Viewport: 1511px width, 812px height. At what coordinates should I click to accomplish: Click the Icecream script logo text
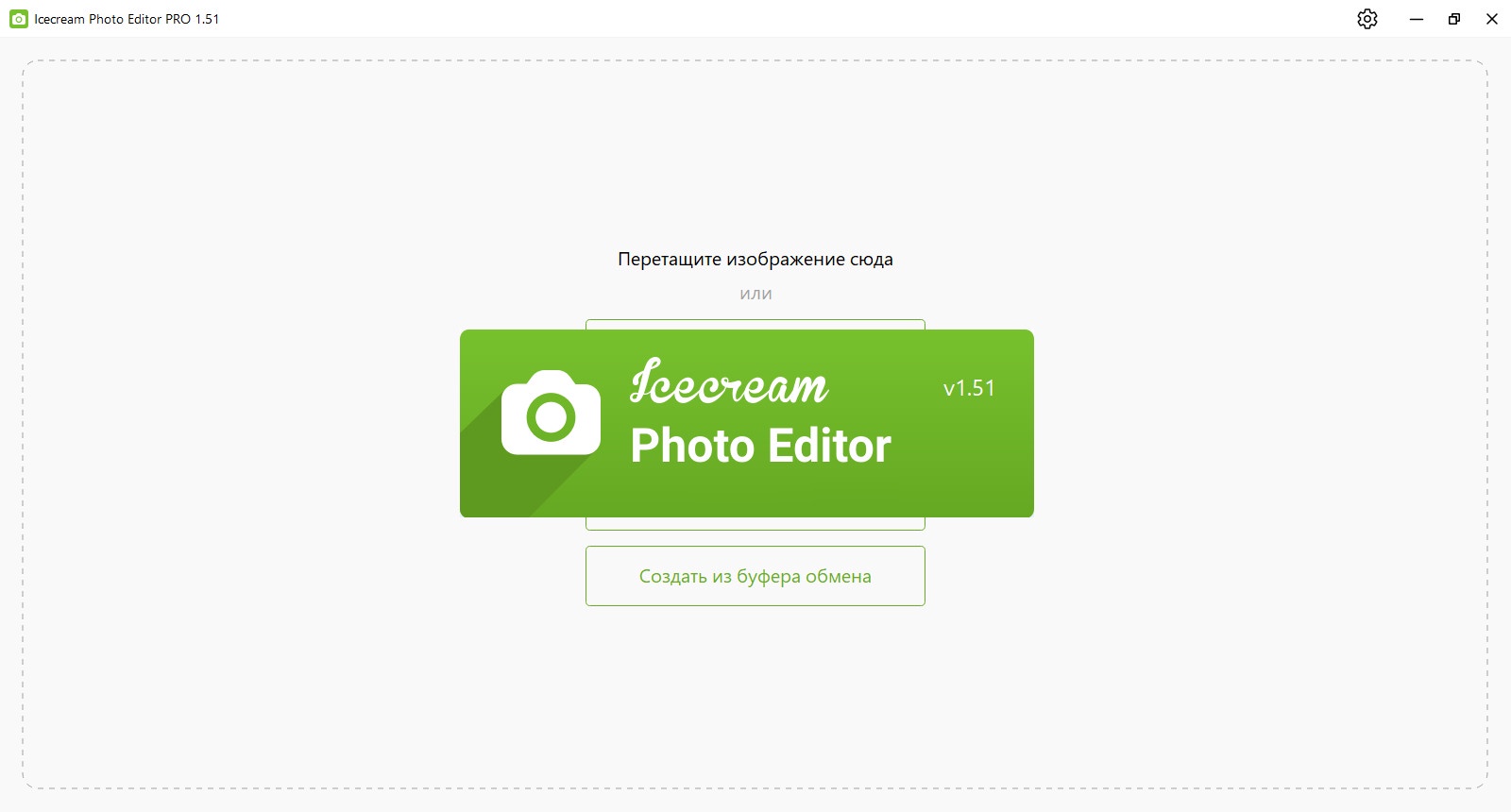click(x=729, y=381)
